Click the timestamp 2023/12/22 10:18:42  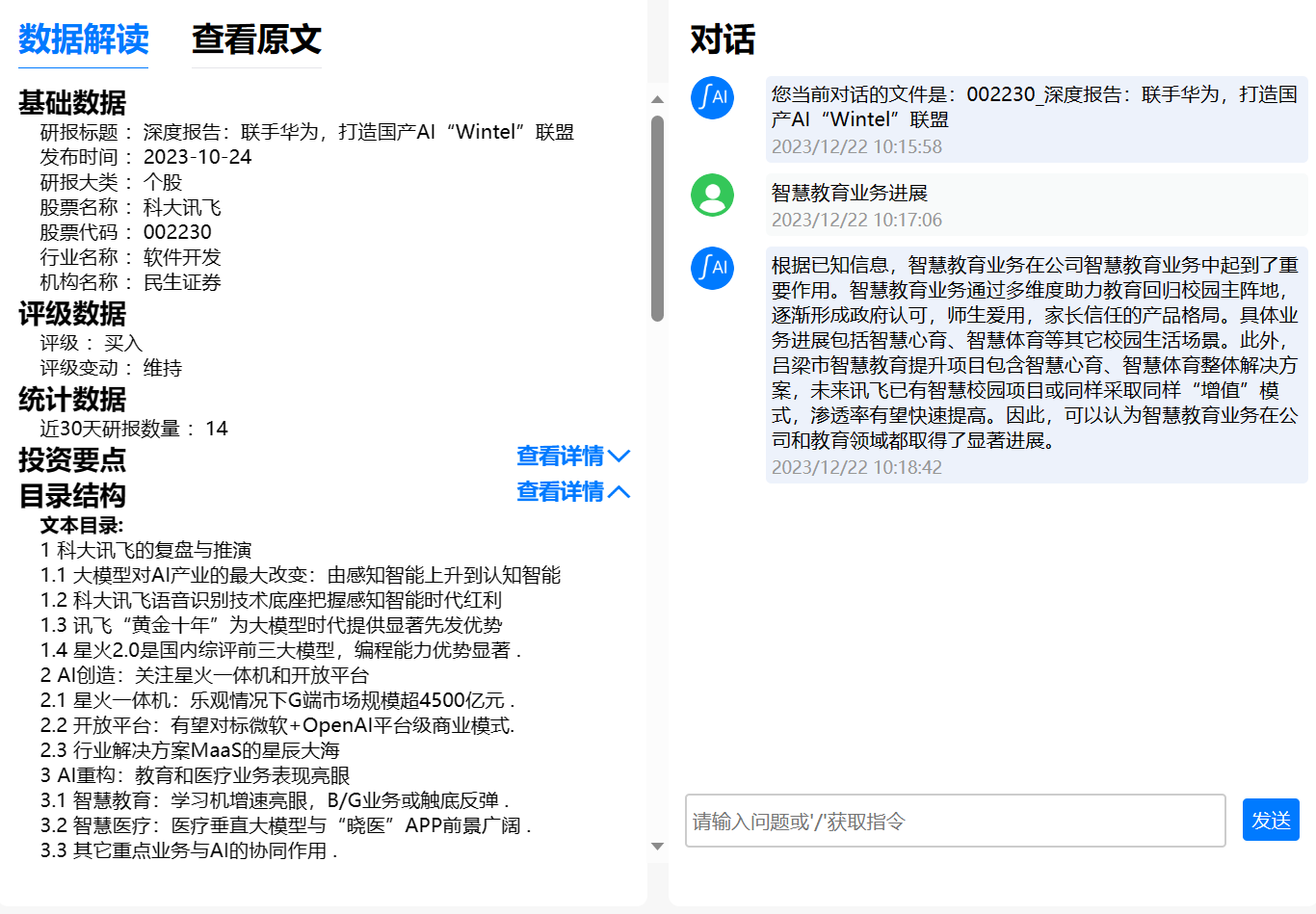pyautogui.click(x=856, y=467)
